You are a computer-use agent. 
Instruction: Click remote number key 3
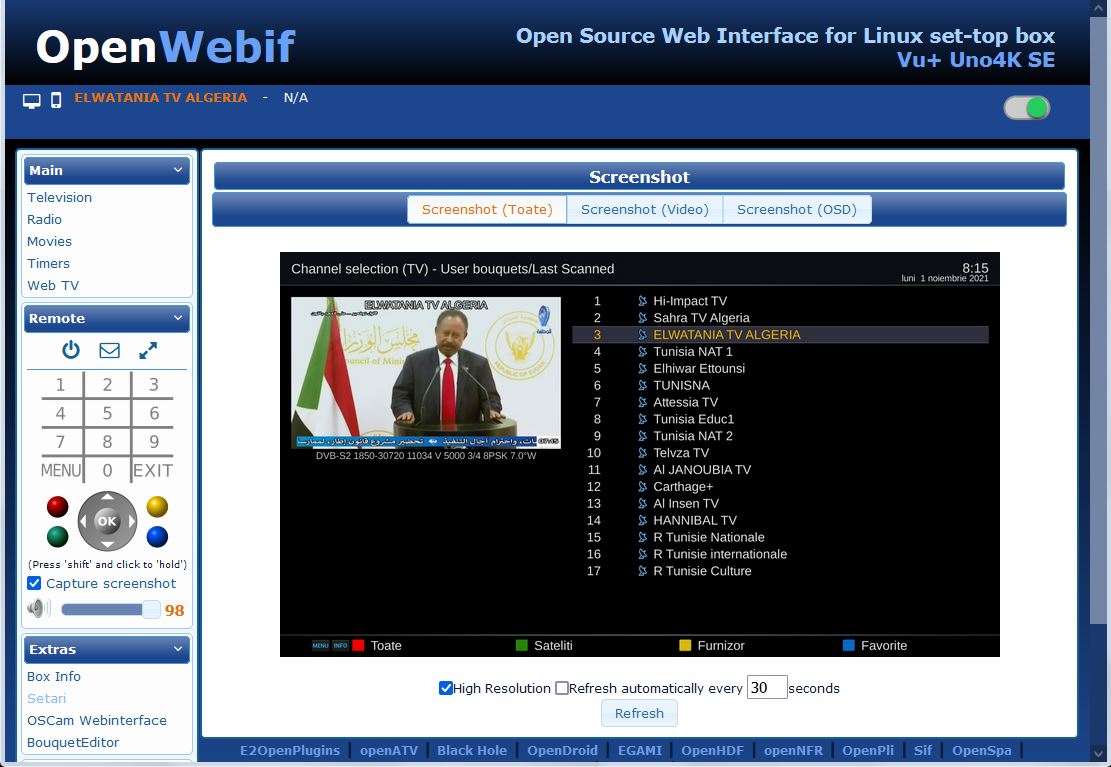pyautogui.click(x=154, y=385)
